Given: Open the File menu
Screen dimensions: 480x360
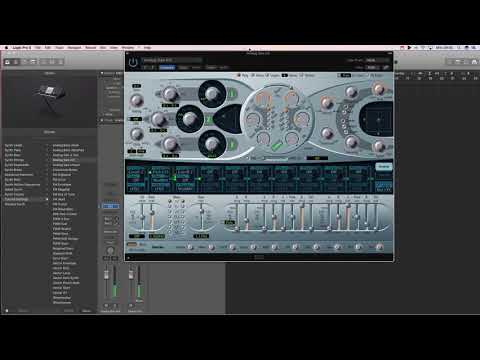Looking at the screenshot, I should click(38, 48).
